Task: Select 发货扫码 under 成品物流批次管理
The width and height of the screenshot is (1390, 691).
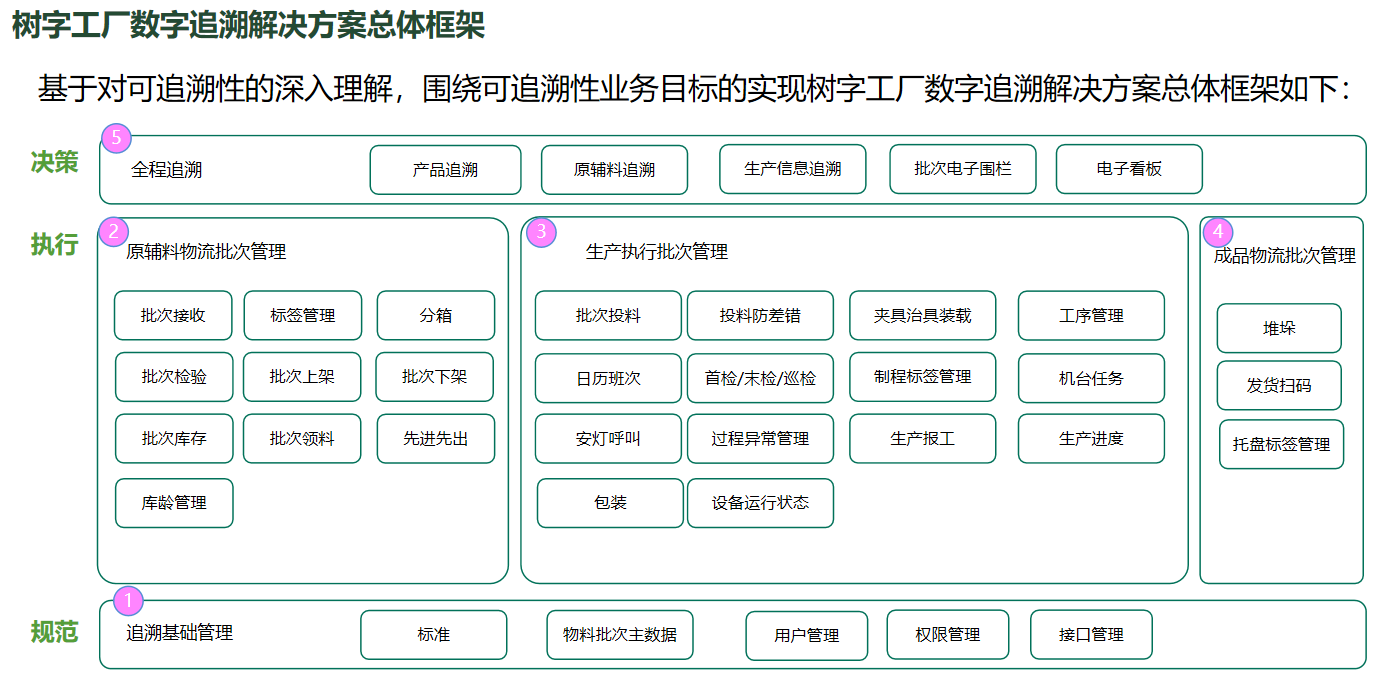Action: pyautogui.click(x=1281, y=386)
